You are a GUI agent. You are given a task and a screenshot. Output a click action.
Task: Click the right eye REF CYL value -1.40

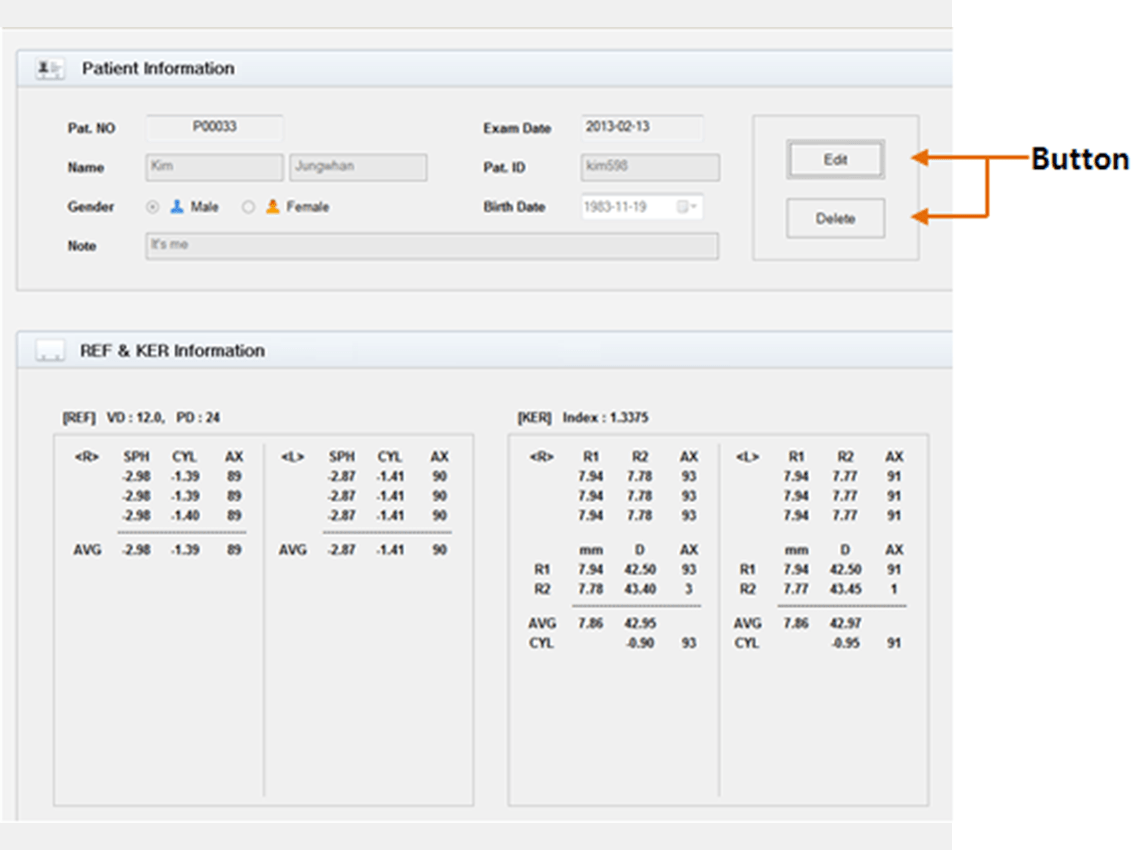pos(185,516)
